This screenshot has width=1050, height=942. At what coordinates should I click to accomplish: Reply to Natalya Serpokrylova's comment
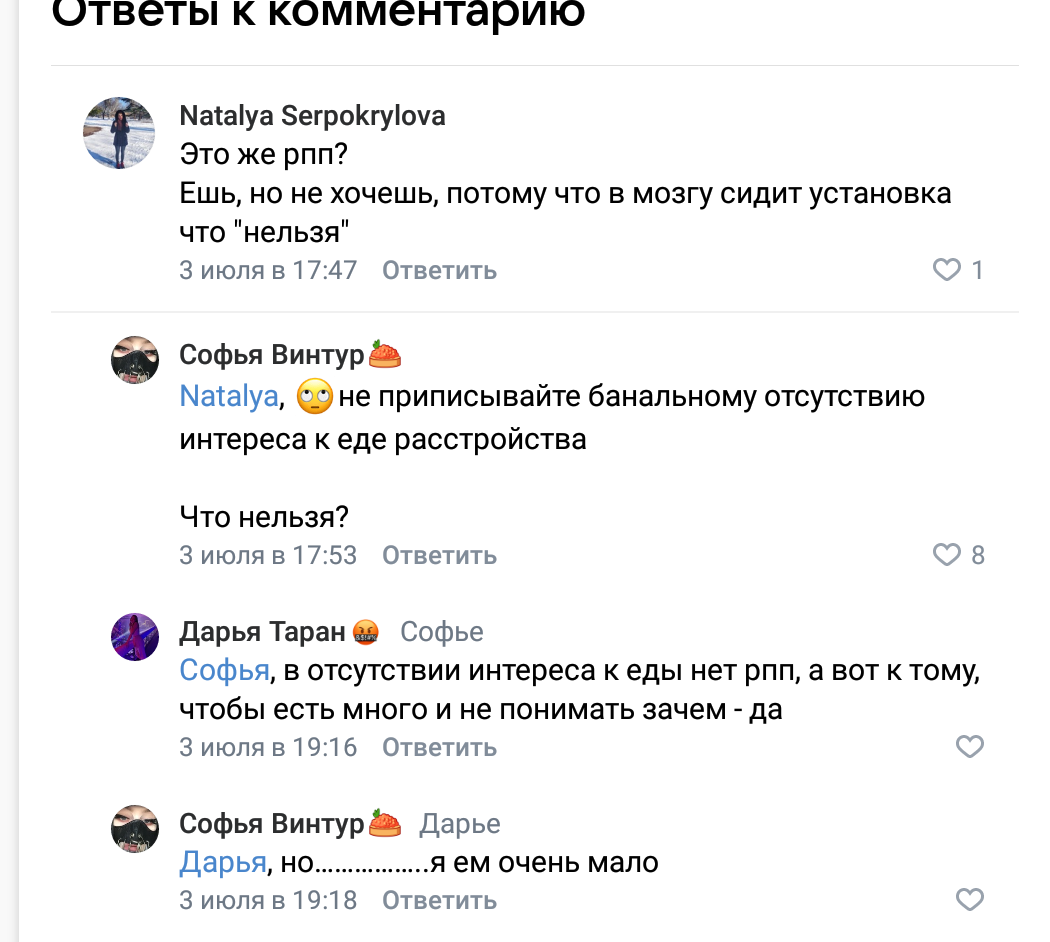439,271
